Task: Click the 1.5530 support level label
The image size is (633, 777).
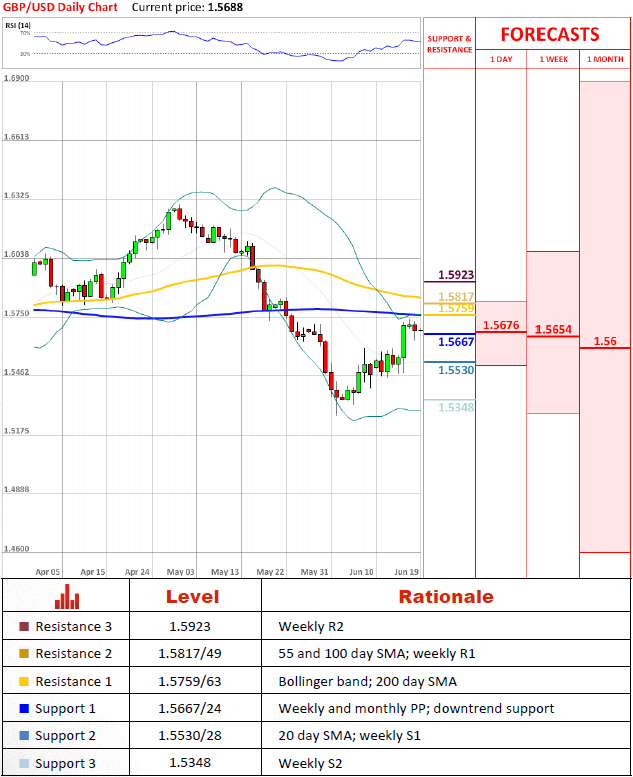Action: tap(456, 370)
